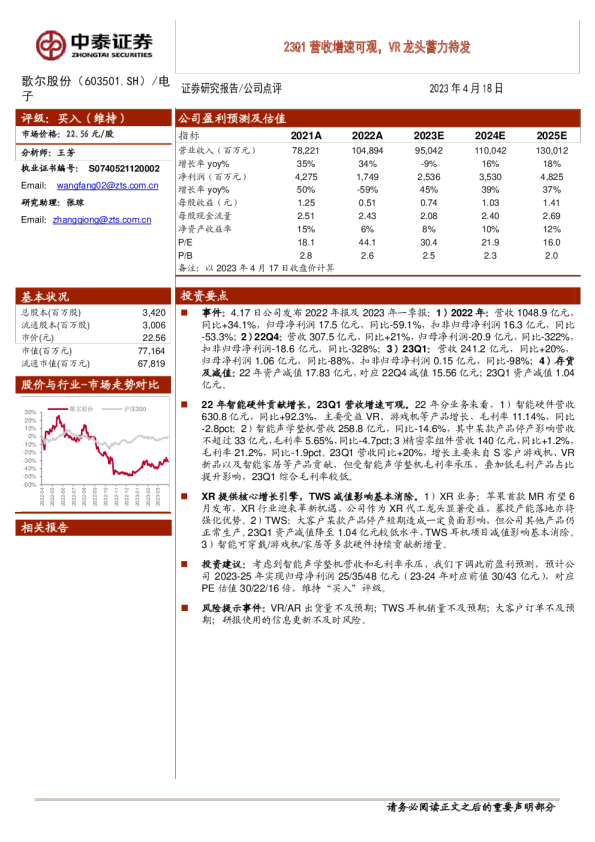This screenshot has height=842, width=595.
Task: Click the 风险提示事件 paragraph heading
Action: (233, 608)
